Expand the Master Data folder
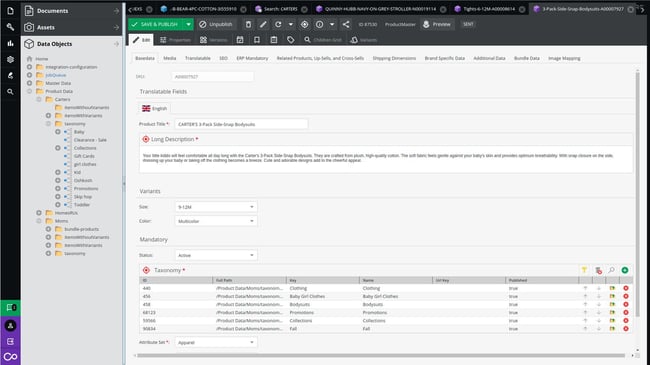Screen dimensions: 650x365 29,83
